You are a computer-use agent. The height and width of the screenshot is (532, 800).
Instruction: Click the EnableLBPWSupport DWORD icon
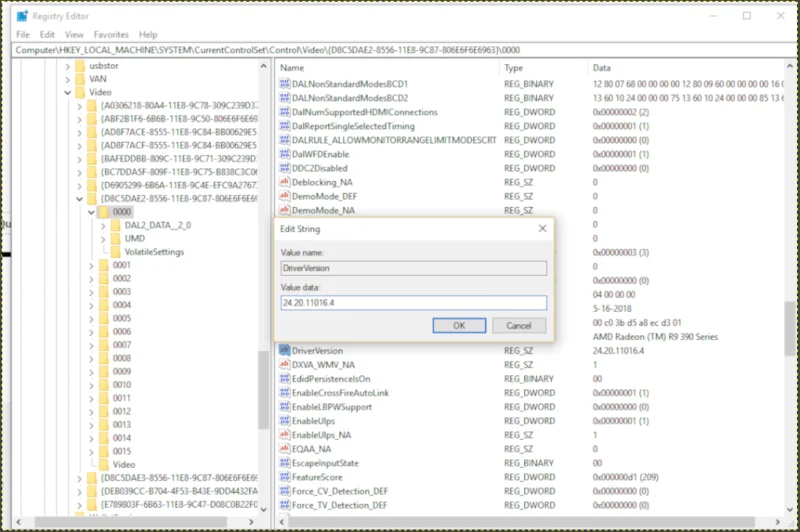pos(285,407)
